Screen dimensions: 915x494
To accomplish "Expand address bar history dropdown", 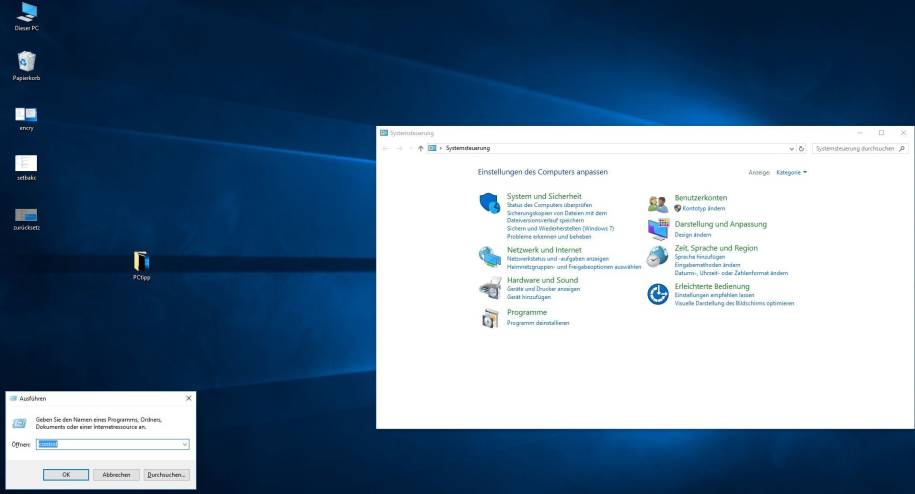I will [791, 149].
